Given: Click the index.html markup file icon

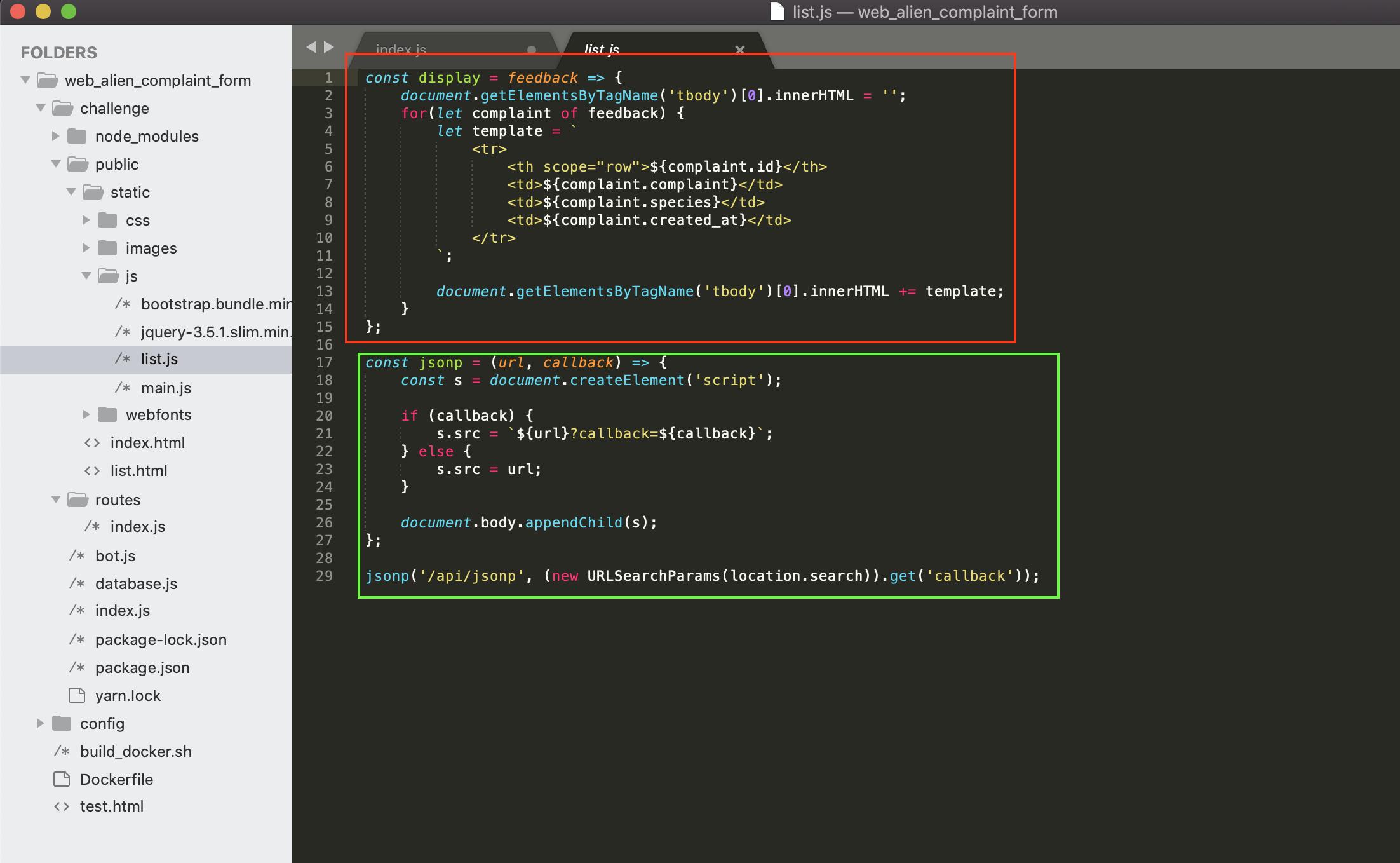Looking at the screenshot, I should tap(92, 443).
